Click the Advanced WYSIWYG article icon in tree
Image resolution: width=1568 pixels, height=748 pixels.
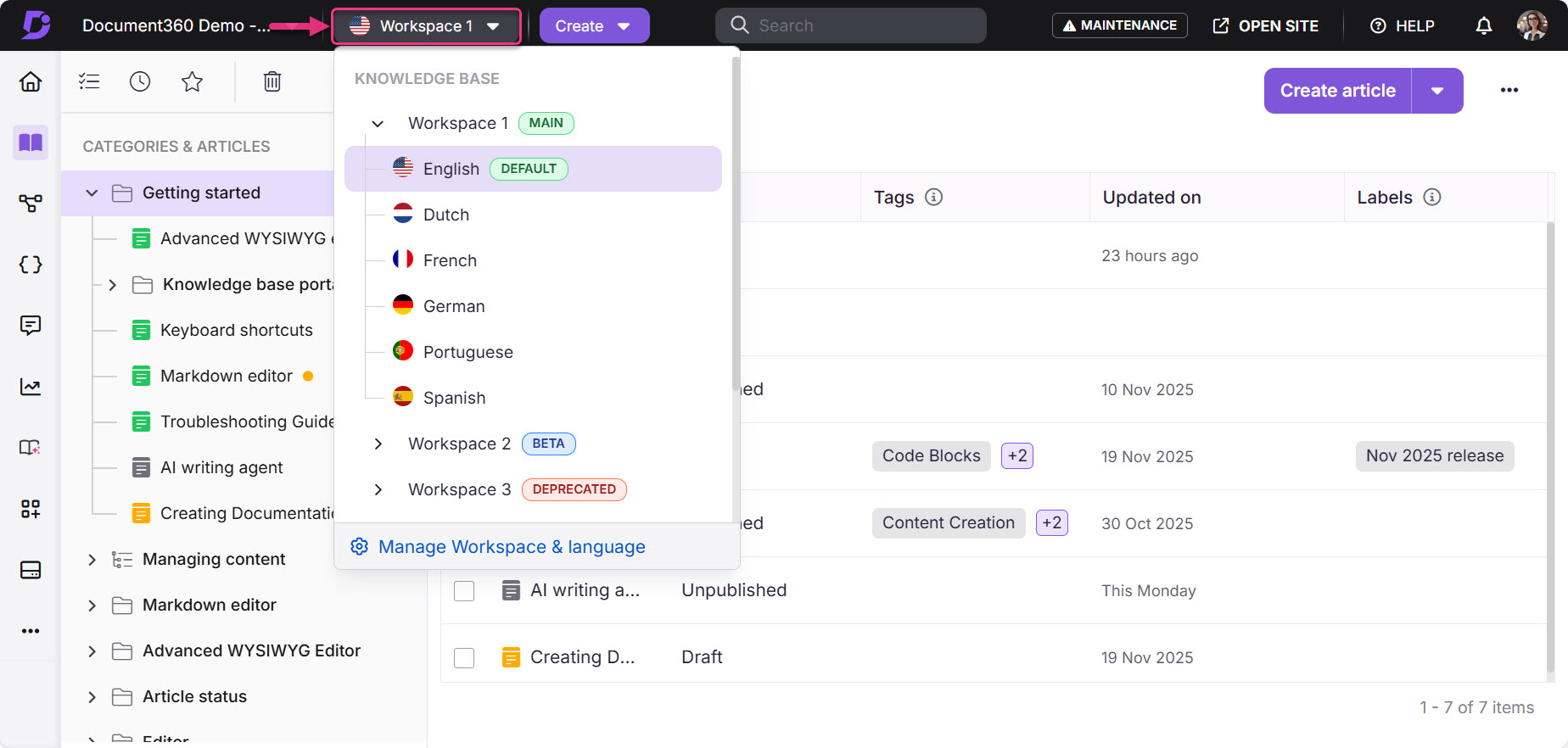pos(142,238)
